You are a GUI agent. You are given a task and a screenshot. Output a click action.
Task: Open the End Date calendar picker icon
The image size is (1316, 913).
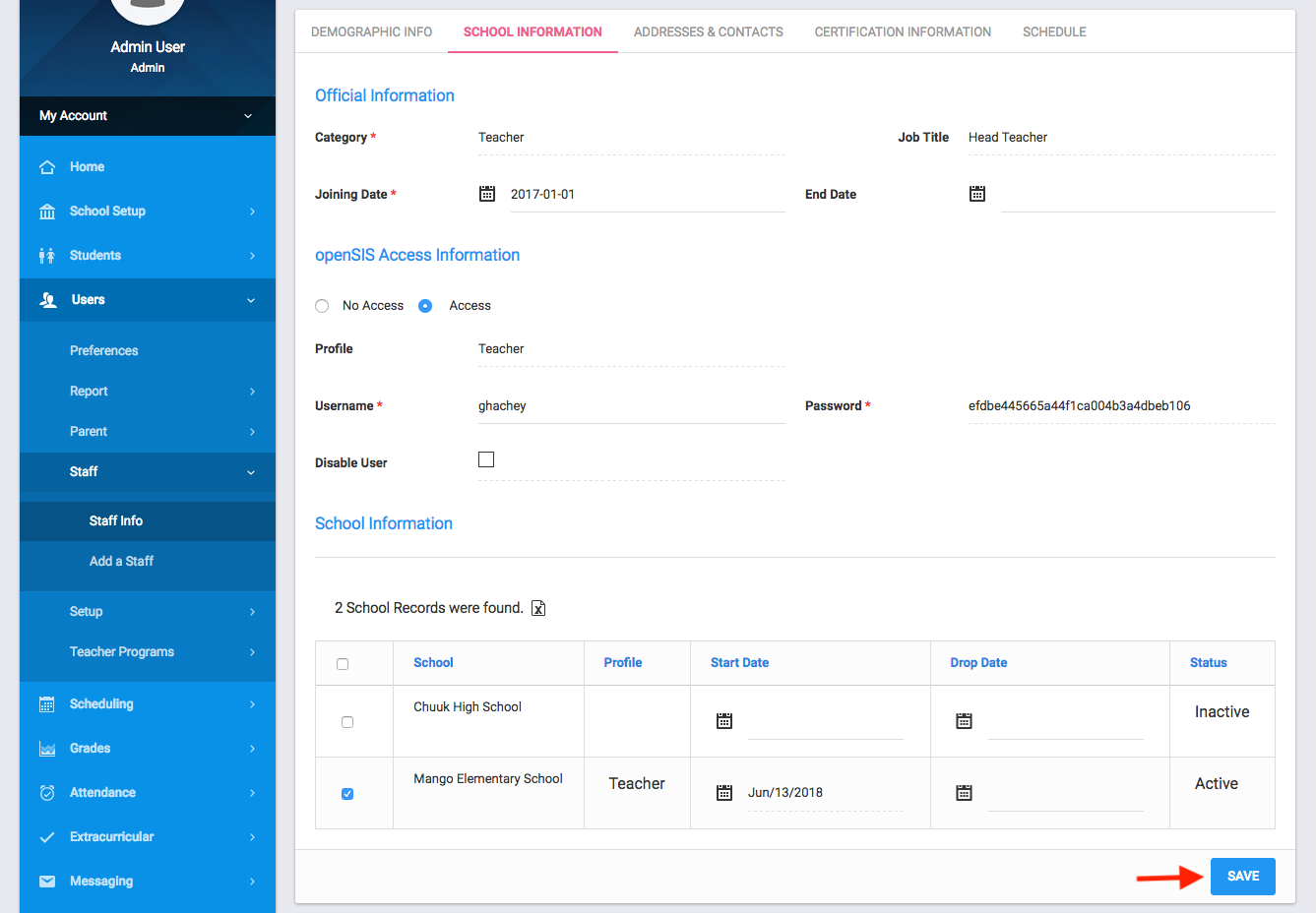click(977, 194)
